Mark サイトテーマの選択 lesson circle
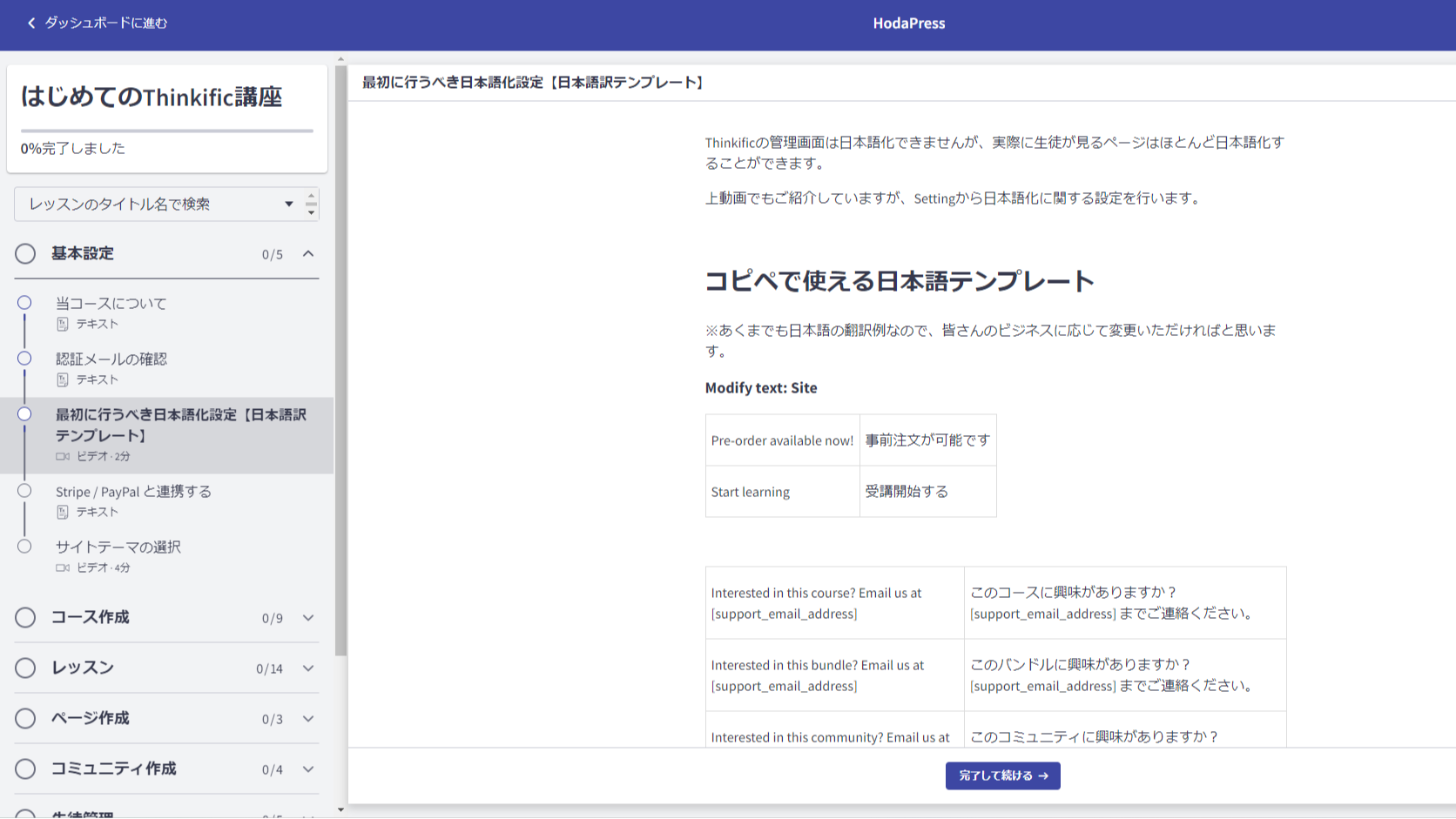The image size is (1456, 819). (x=24, y=547)
